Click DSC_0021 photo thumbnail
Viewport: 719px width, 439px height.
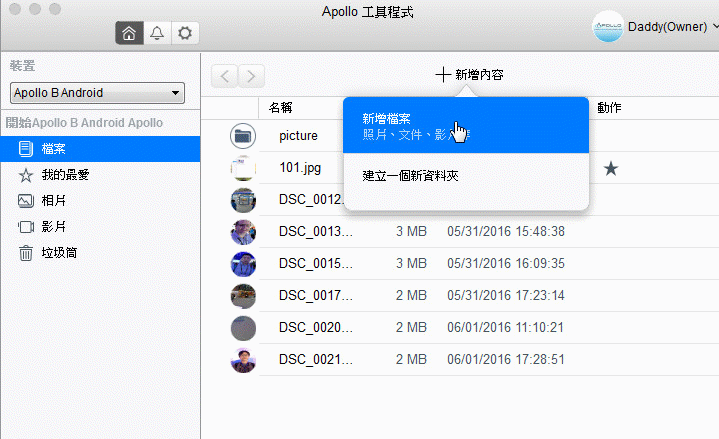point(243,360)
